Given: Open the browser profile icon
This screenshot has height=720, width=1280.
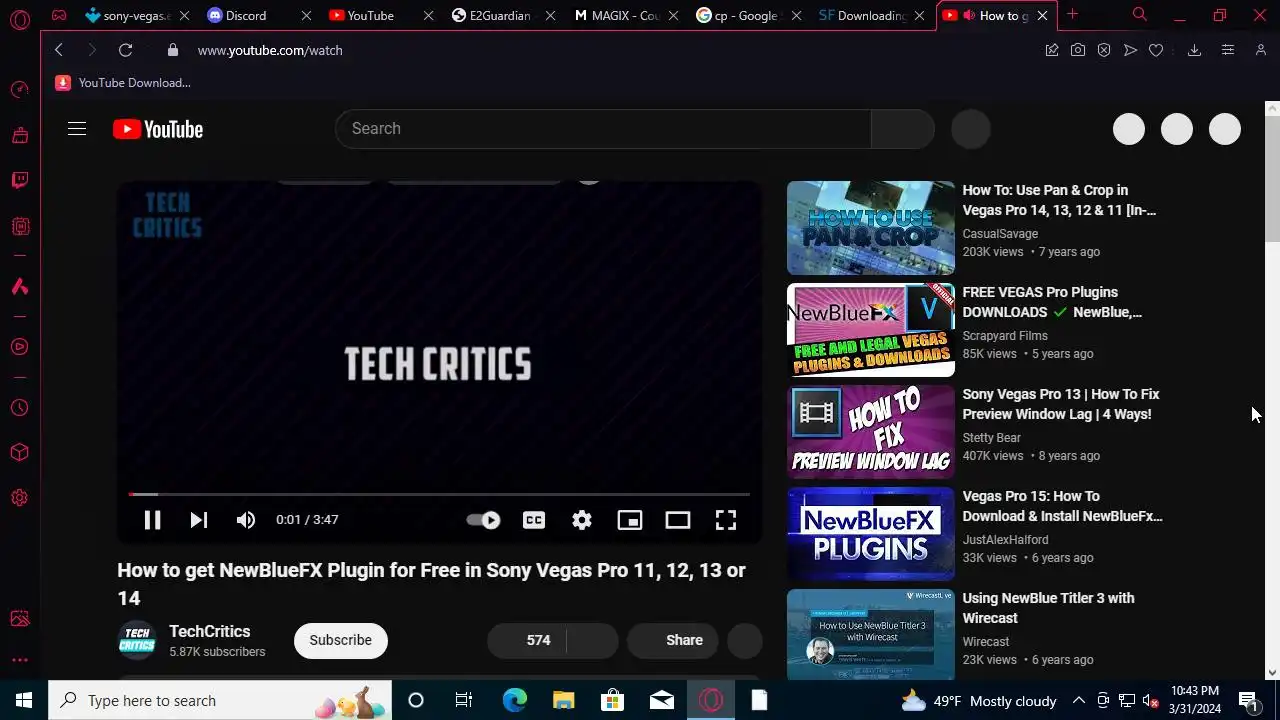Looking at the screenshot, I should (1260, 50).
